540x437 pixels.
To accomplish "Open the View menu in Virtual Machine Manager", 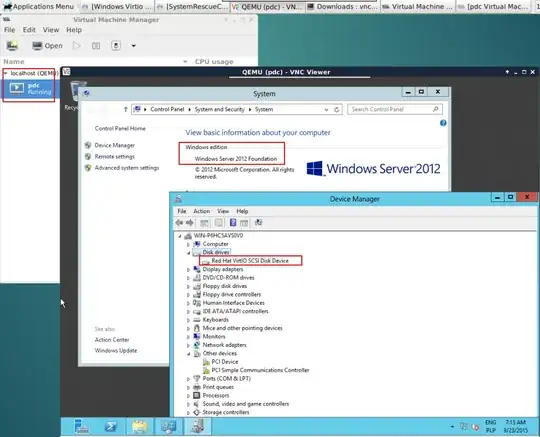I will pyautogui.click(x=51, y=30).
